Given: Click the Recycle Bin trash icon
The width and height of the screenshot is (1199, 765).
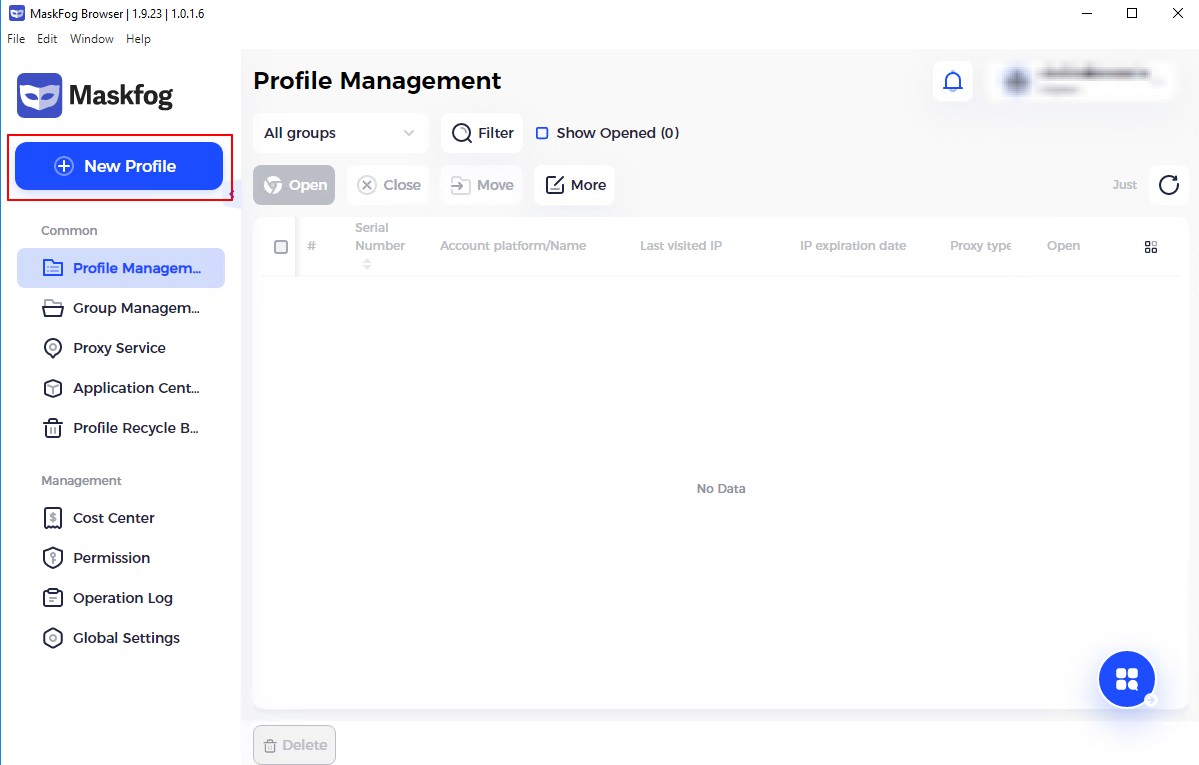Looking at the screenshot, I should (53, 428).
